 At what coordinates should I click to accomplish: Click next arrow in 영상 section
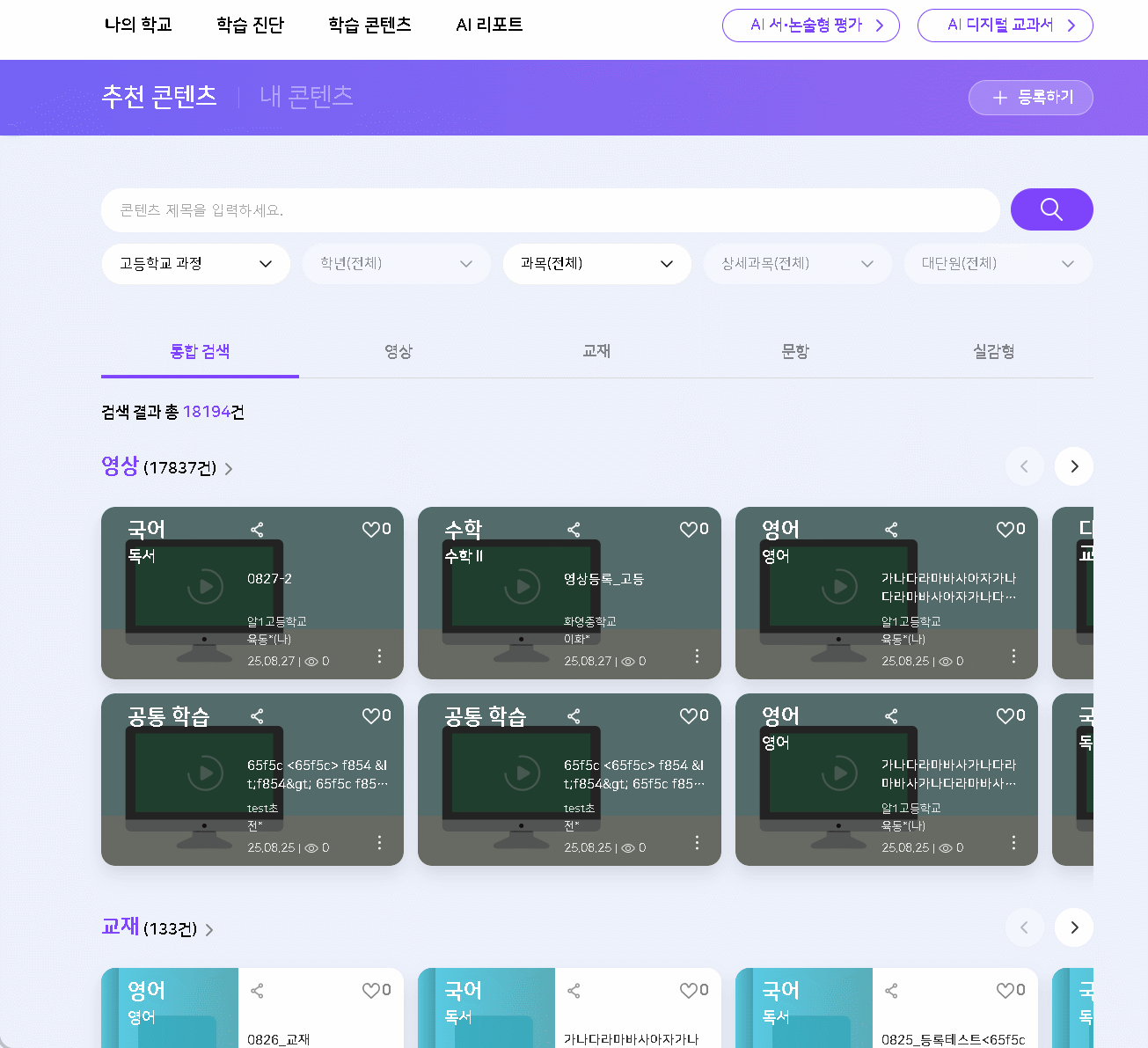coord(1073,466)
